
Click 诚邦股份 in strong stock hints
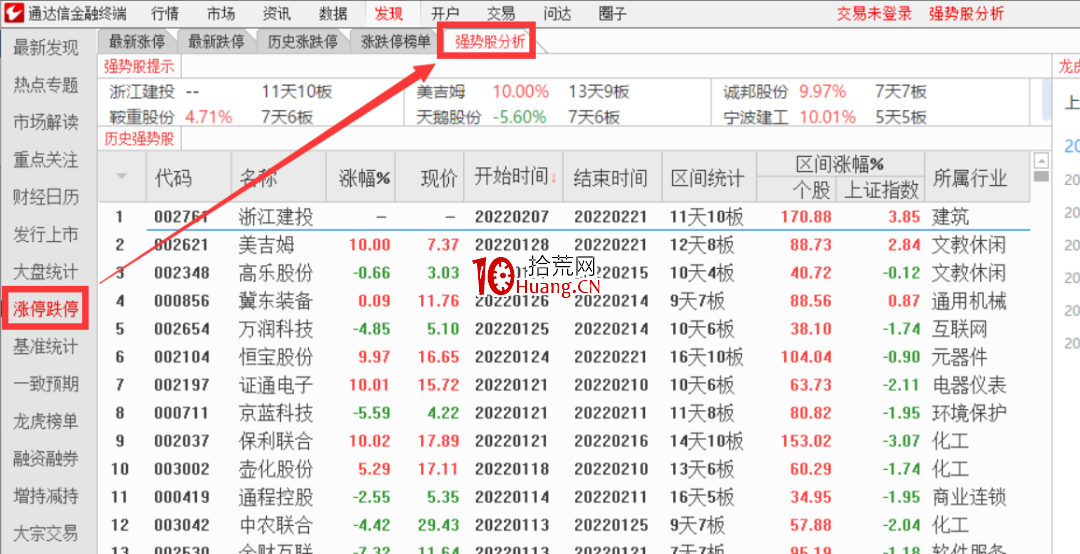(756, 92)
